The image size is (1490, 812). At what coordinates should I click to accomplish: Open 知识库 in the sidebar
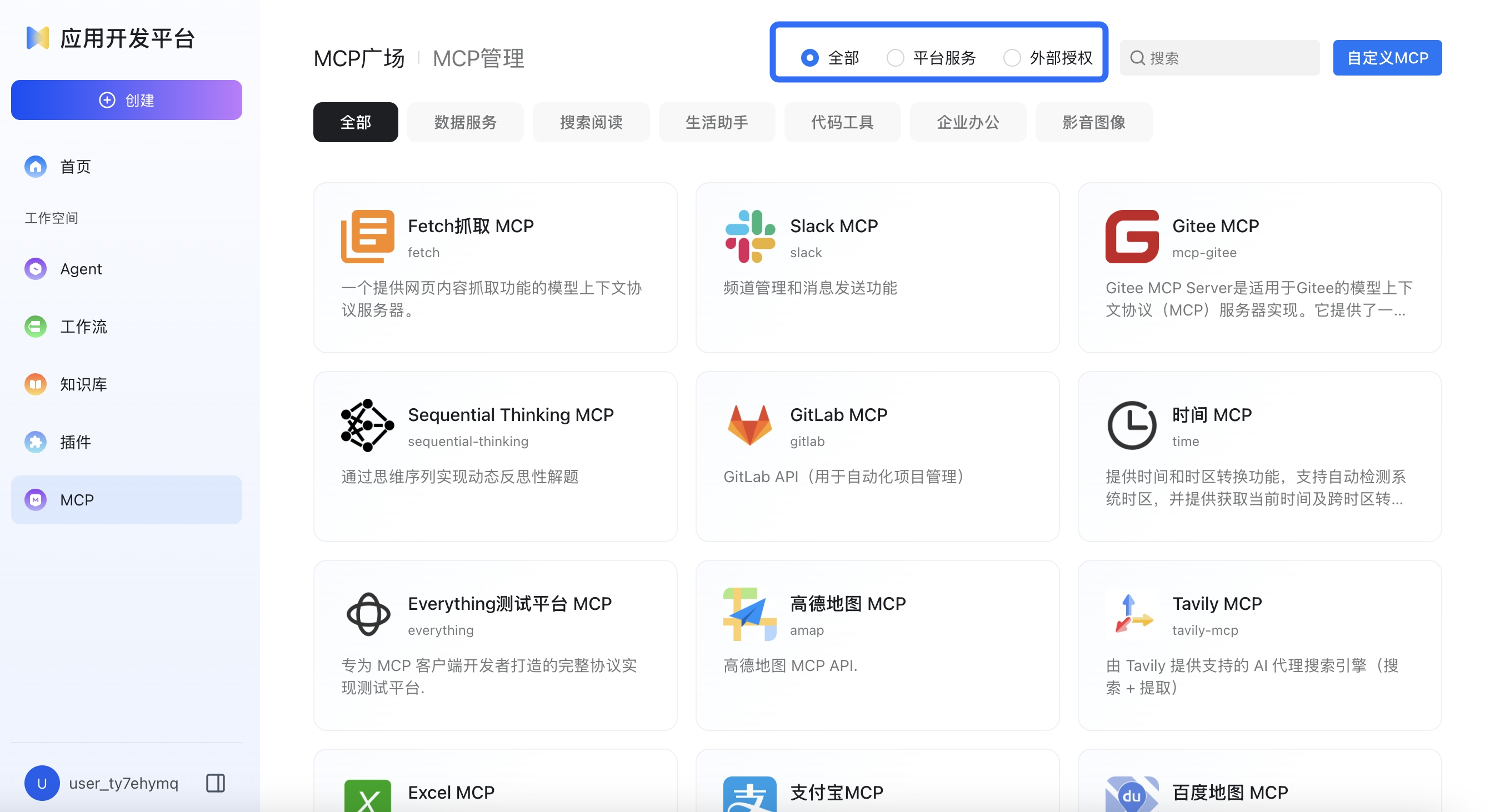pyautogui.click(x=83, y=384)
